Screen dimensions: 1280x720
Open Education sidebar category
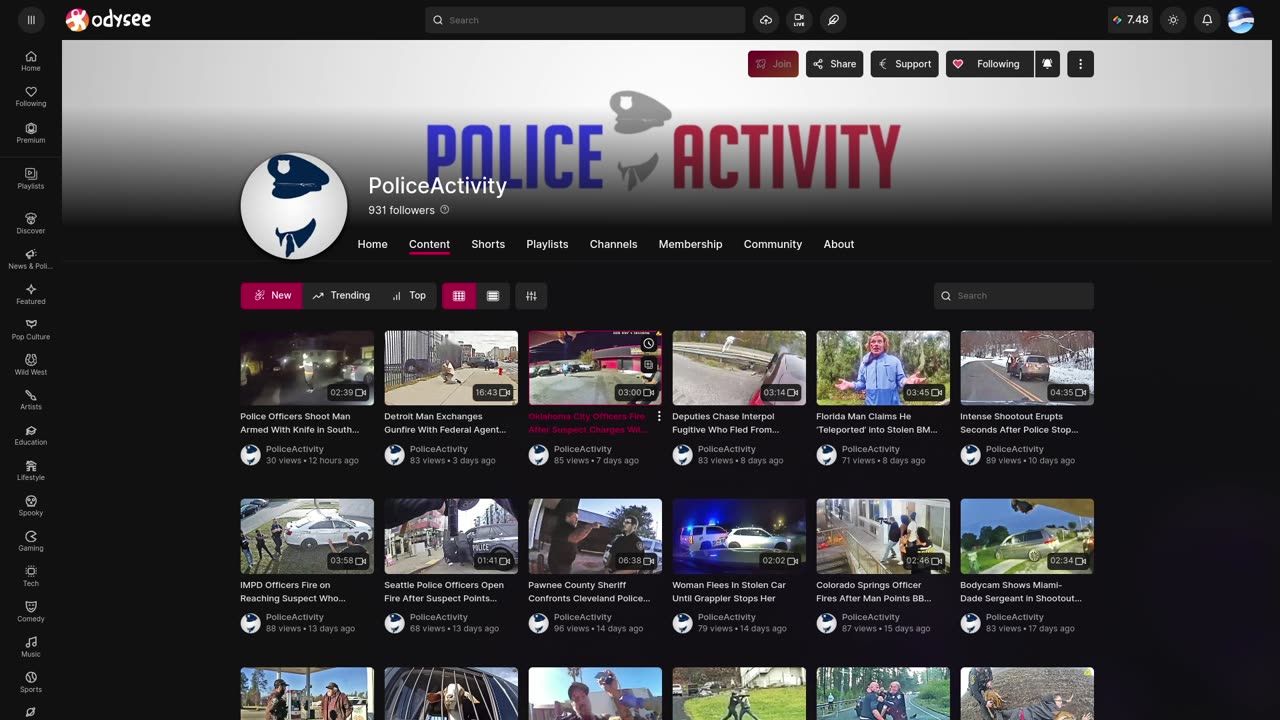coord(31,436)
